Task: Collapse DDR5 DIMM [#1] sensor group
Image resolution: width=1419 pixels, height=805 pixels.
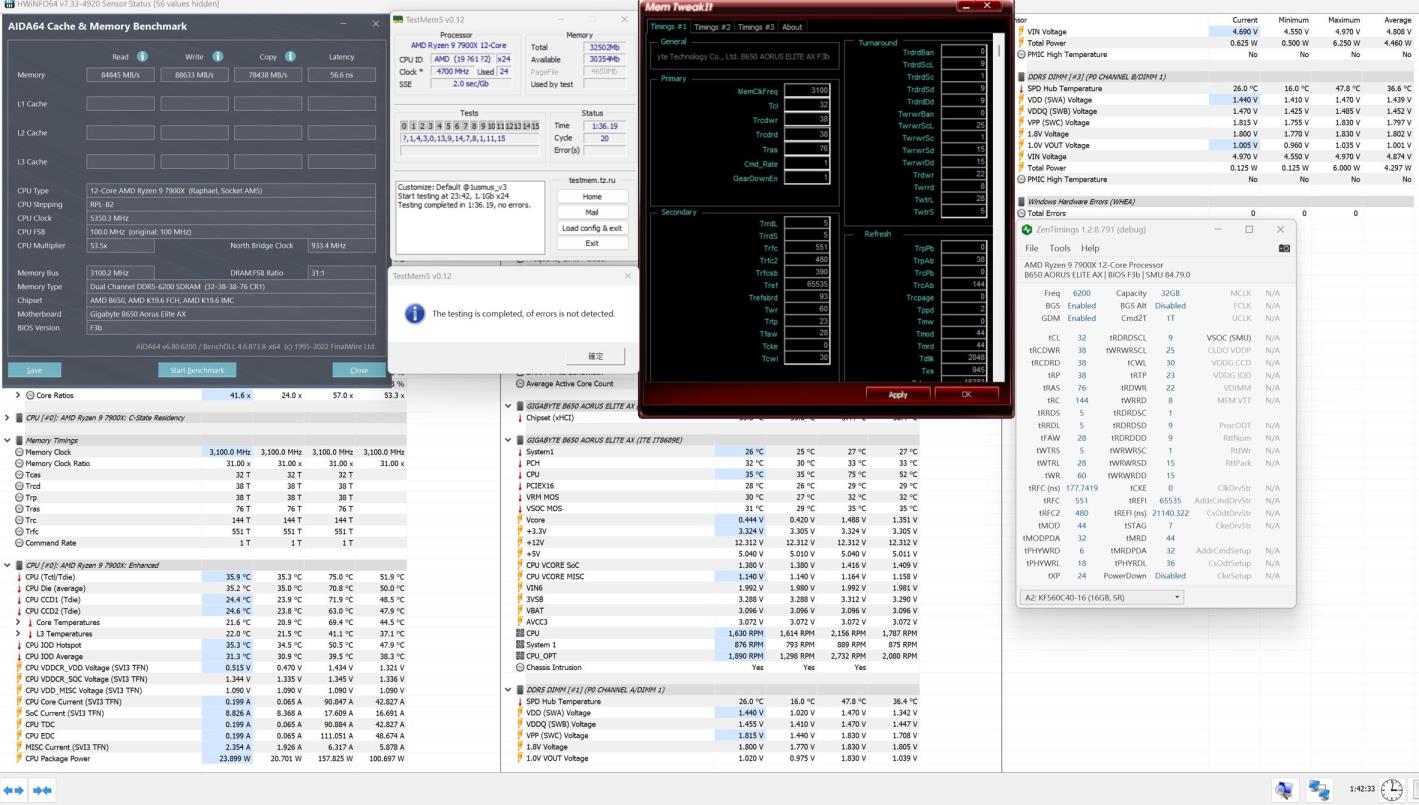Action: pyautogui.click(x=510, y=690)
